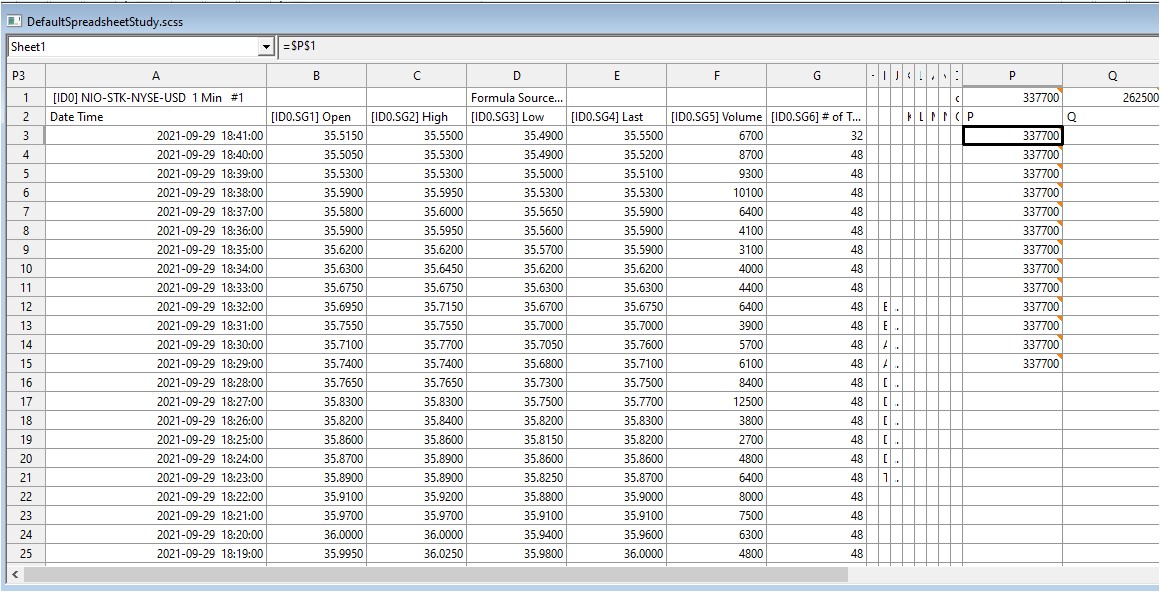Click the 18:41:00 date time cell
This screenshot has width=1160, height=592.
click(156, 136)
